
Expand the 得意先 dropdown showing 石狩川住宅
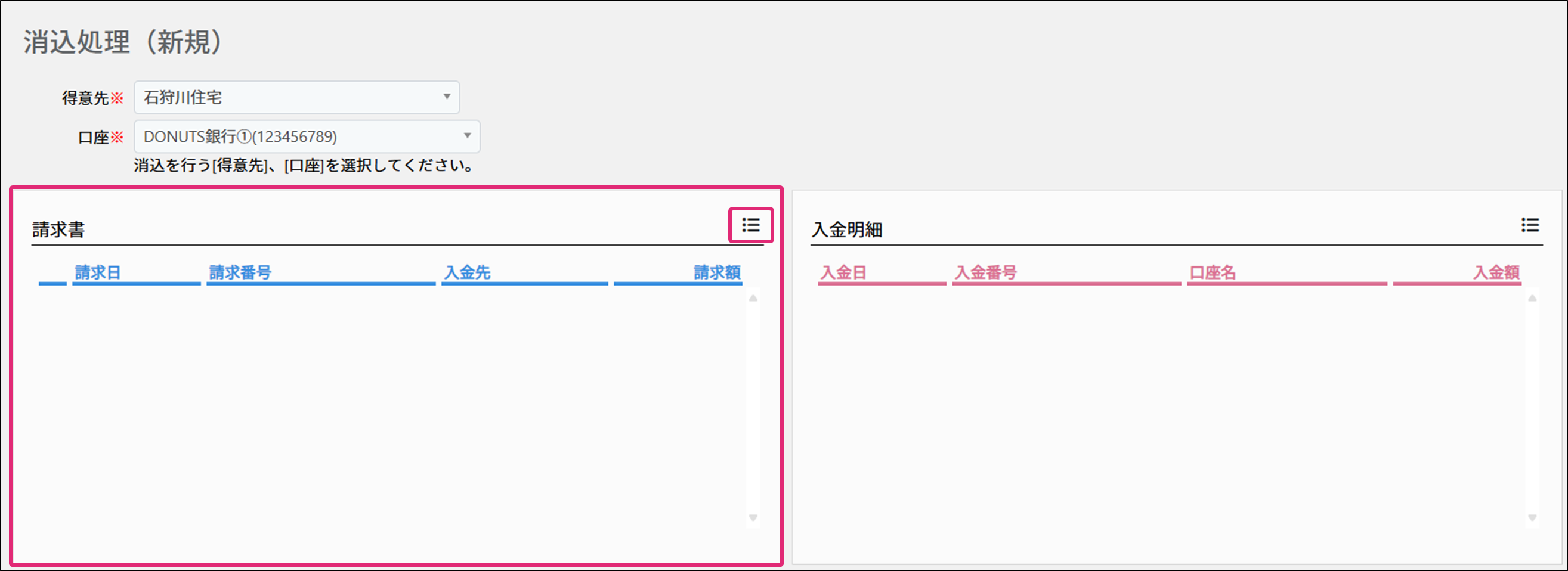click(x=296, y=97)
